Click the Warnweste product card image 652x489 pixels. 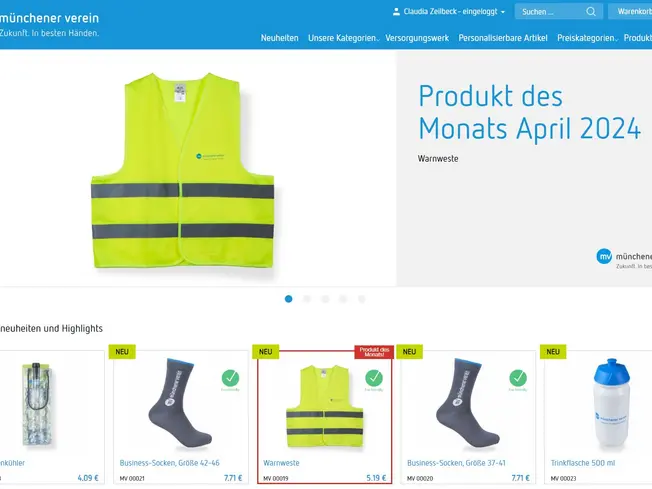324,405
